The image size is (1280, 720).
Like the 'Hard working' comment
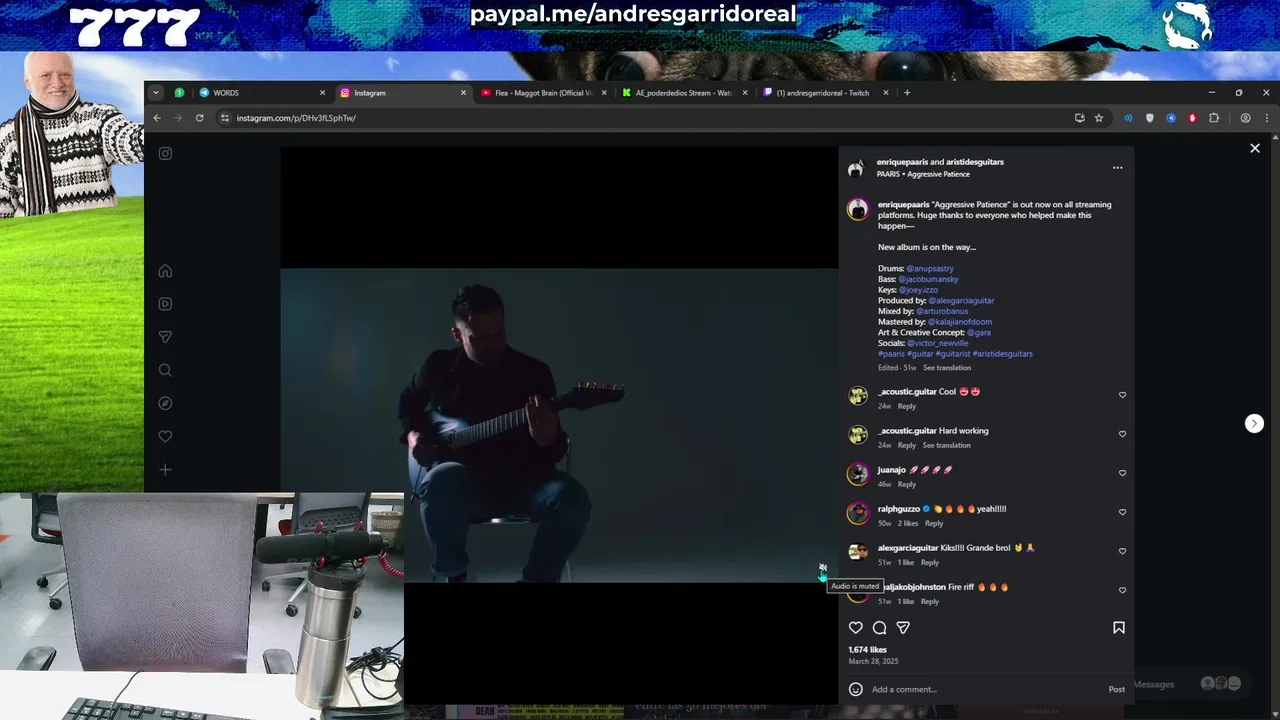point(1122,434)
